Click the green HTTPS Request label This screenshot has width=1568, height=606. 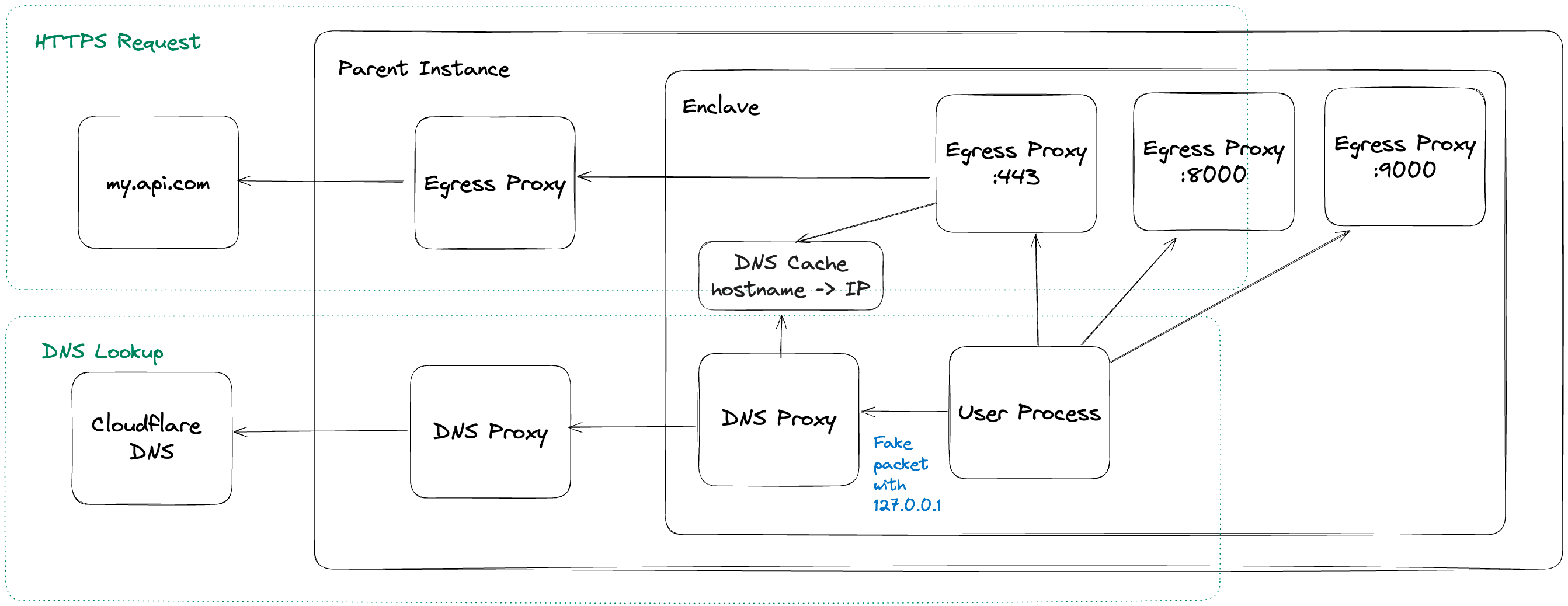(x=117, y=42)
